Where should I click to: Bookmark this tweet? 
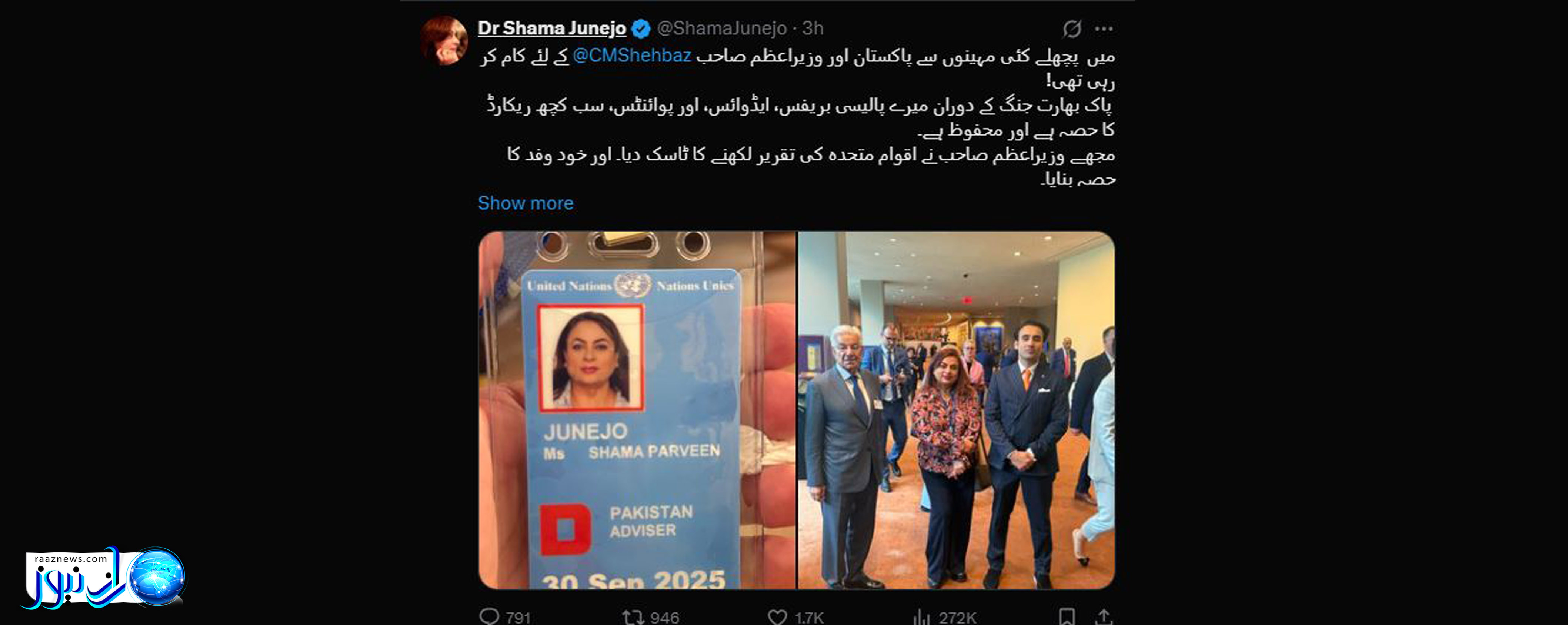coord(1067,616)
